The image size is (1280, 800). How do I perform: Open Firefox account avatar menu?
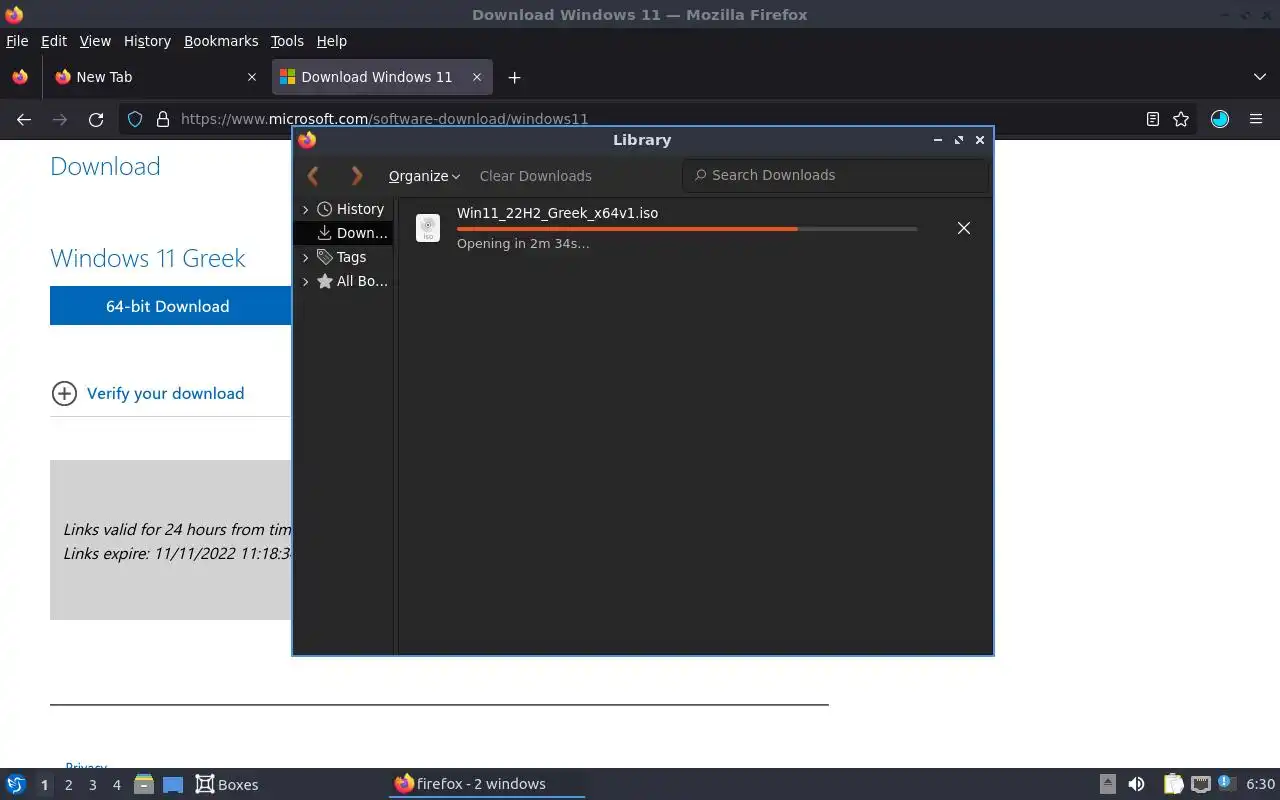[x=1220, y=119]
